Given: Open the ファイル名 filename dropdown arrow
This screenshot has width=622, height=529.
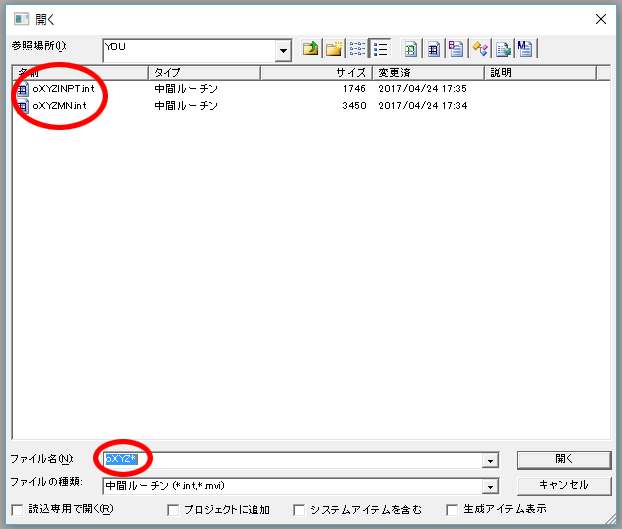Looking at the screenshot, I should click(x=490, y=460).
